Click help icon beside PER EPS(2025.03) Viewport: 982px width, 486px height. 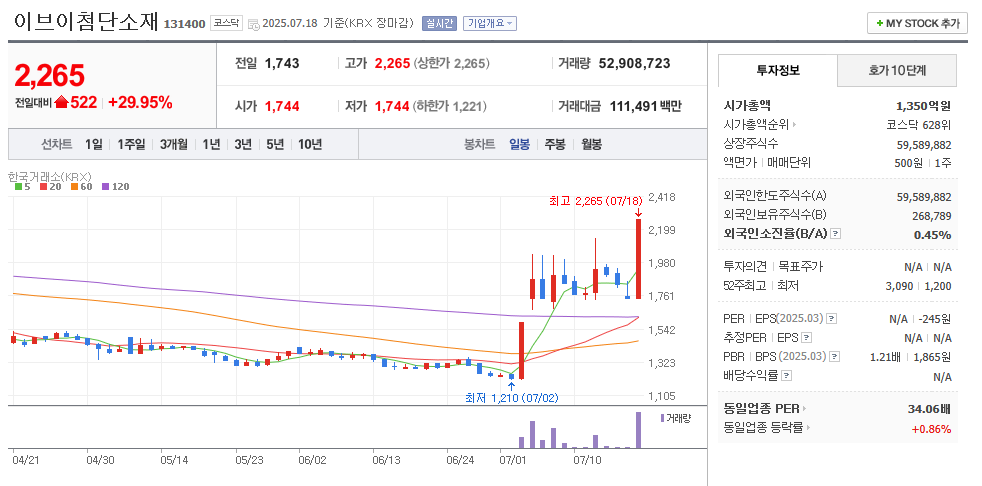[831, 319]
